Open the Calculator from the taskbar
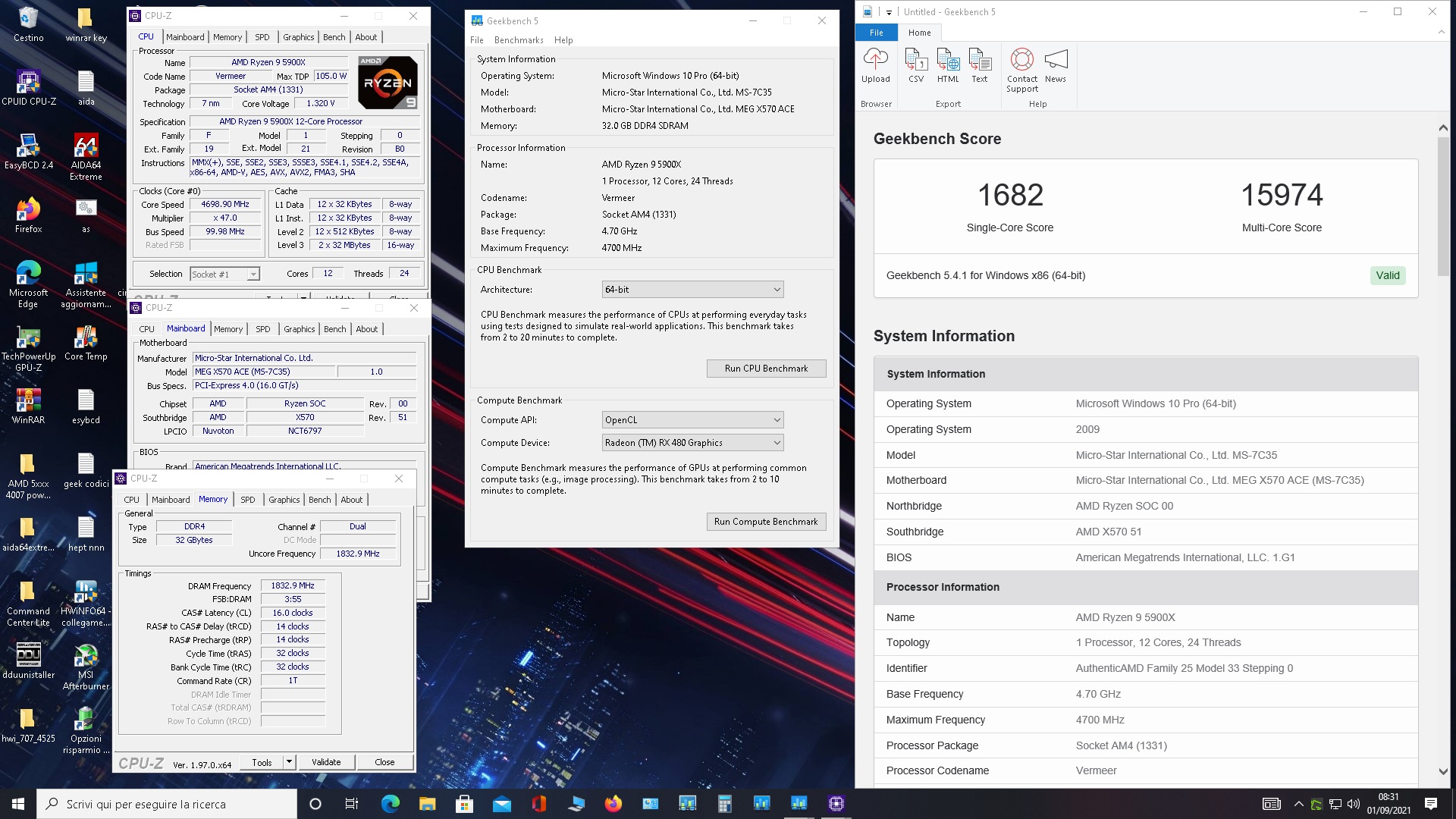This screenshot has height=819, width=1456. (x=724, y=804)
